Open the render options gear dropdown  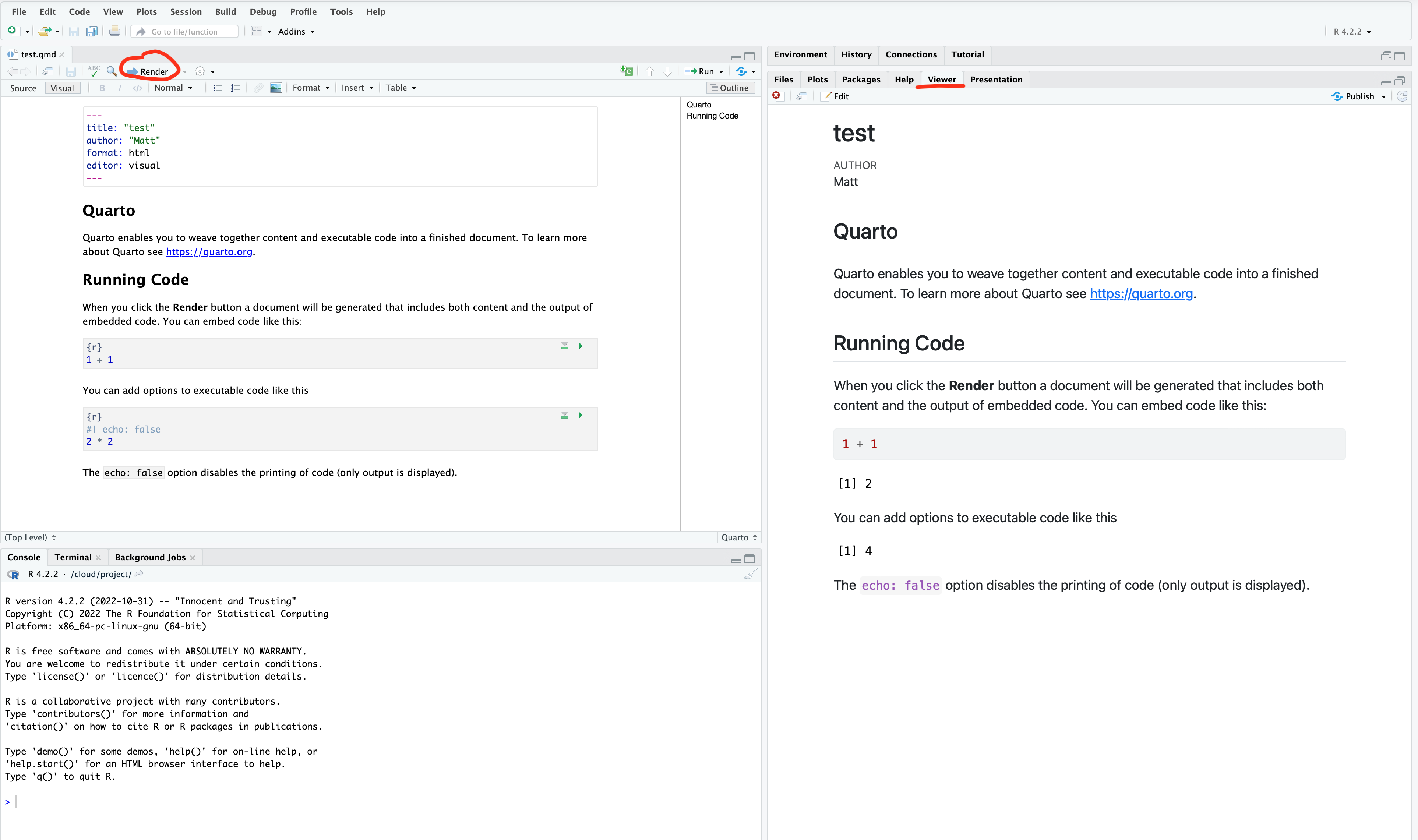pos(204,71)
